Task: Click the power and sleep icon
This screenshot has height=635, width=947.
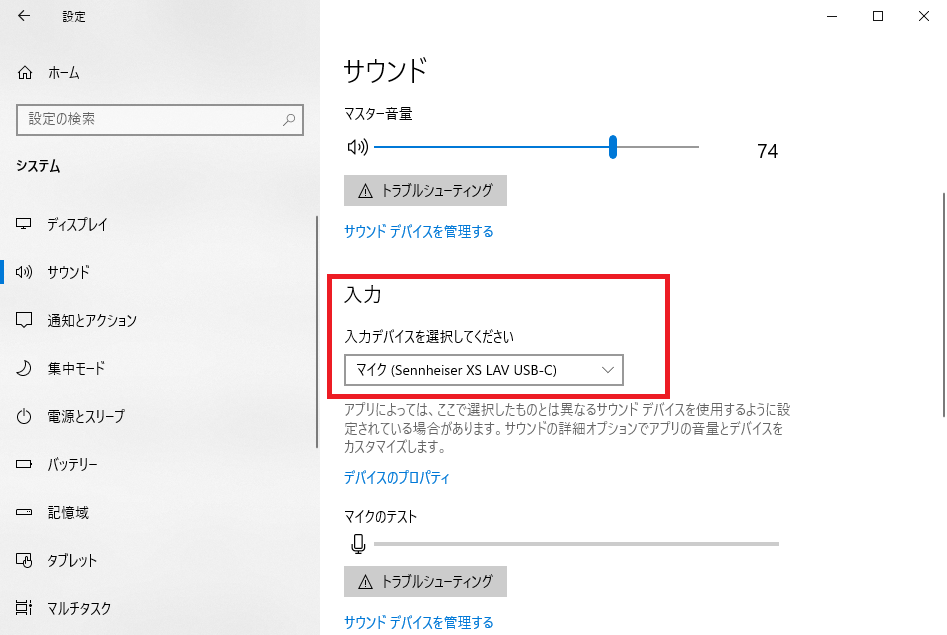Action: 24,416
